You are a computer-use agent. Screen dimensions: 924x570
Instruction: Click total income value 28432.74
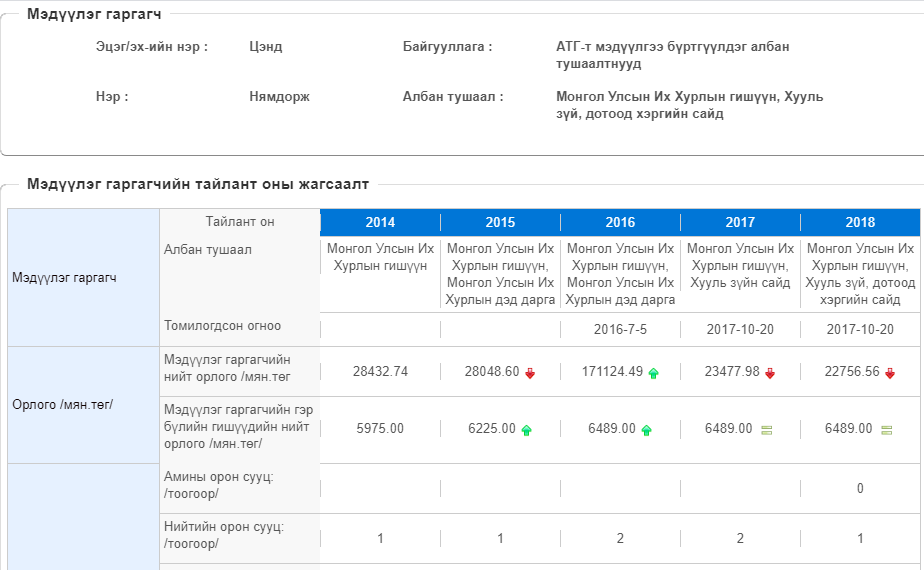click(380, 371)
